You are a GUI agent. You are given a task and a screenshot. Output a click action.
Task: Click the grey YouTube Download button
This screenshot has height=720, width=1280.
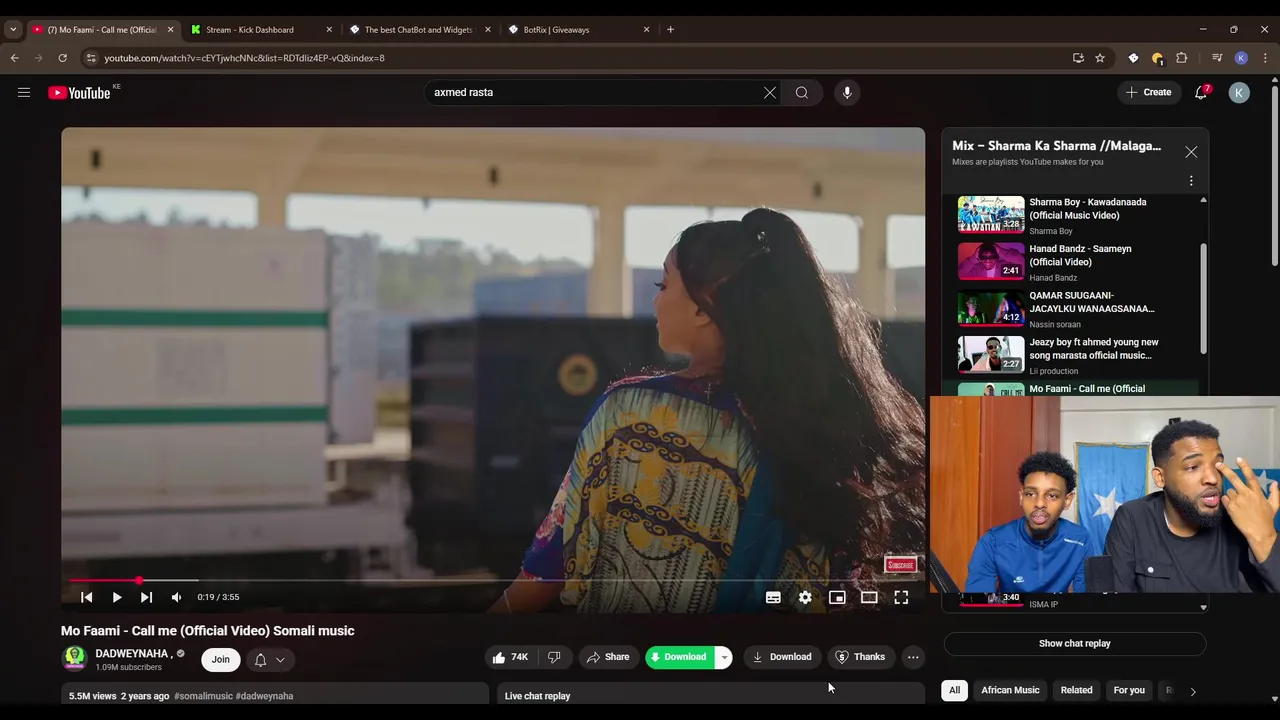(x=782, y=657)
